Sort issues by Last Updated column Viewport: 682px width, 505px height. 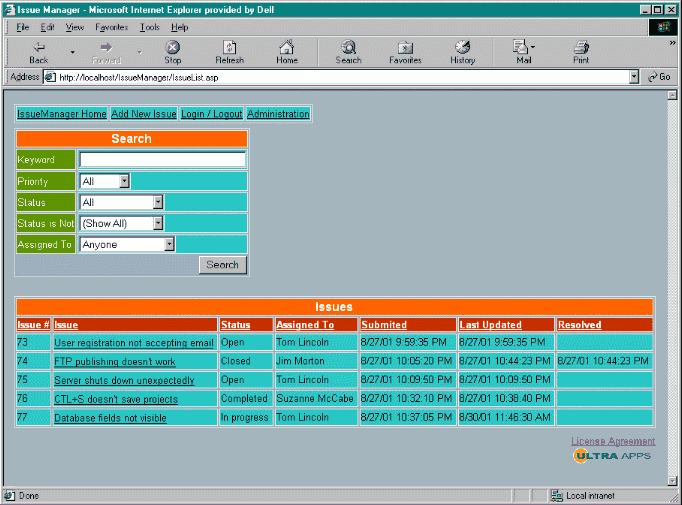[490, 325]
